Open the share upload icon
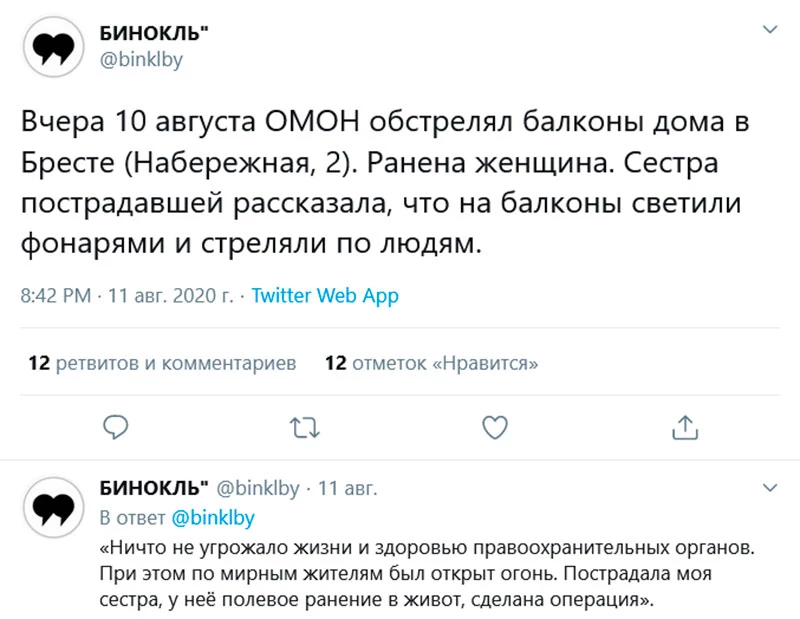 coord(685,428)
